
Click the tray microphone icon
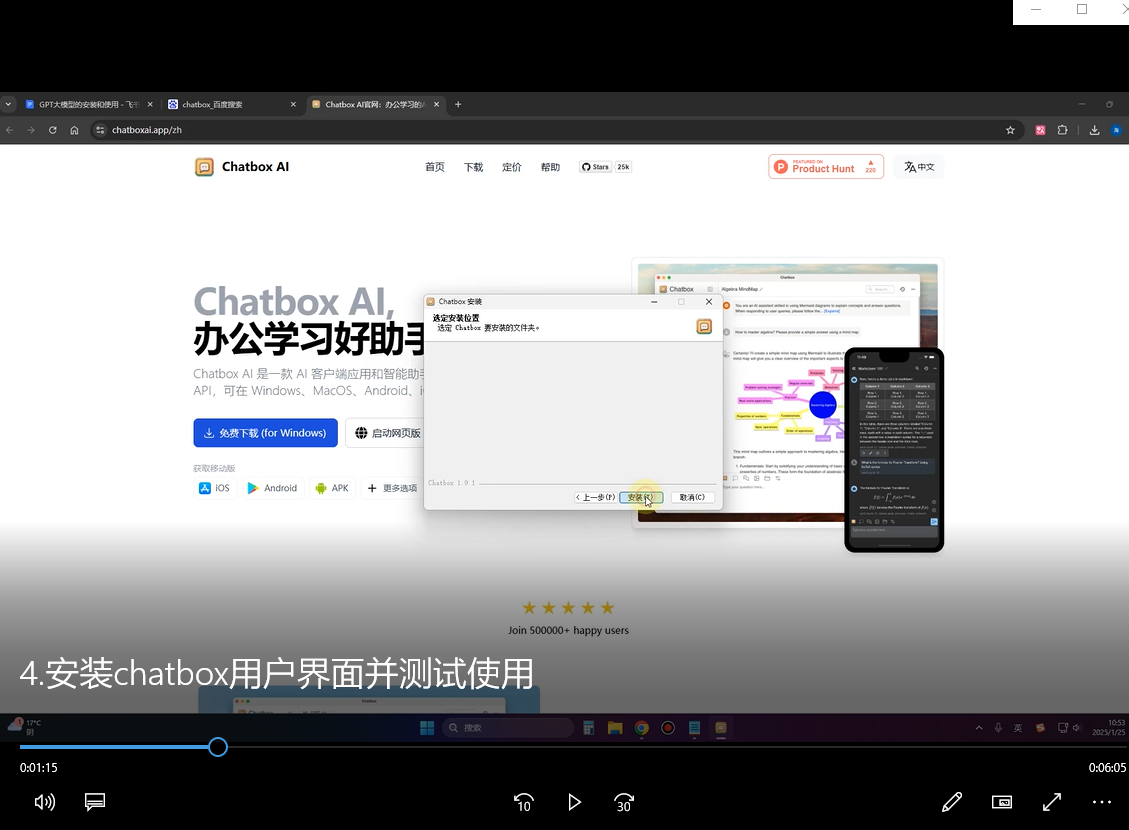tap(998, 728)
